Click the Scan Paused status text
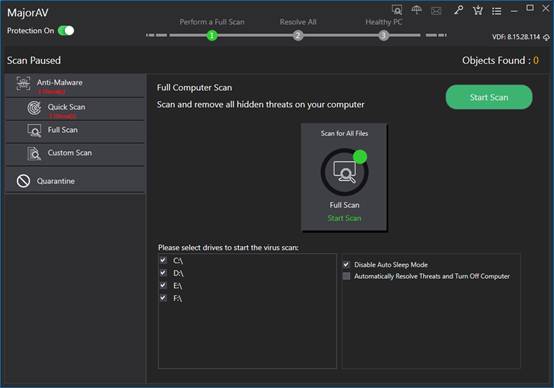Viewport: 554px width, 388px height. coord(34,60)
